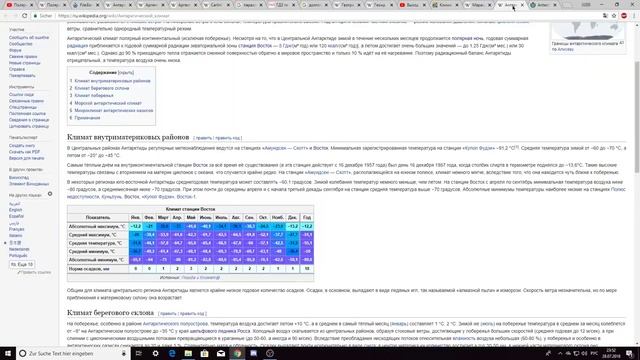The height and width of the screenshot is (360, 640).
Task: Open the Викисклад sidebar link
Action: tap(19, 178)
